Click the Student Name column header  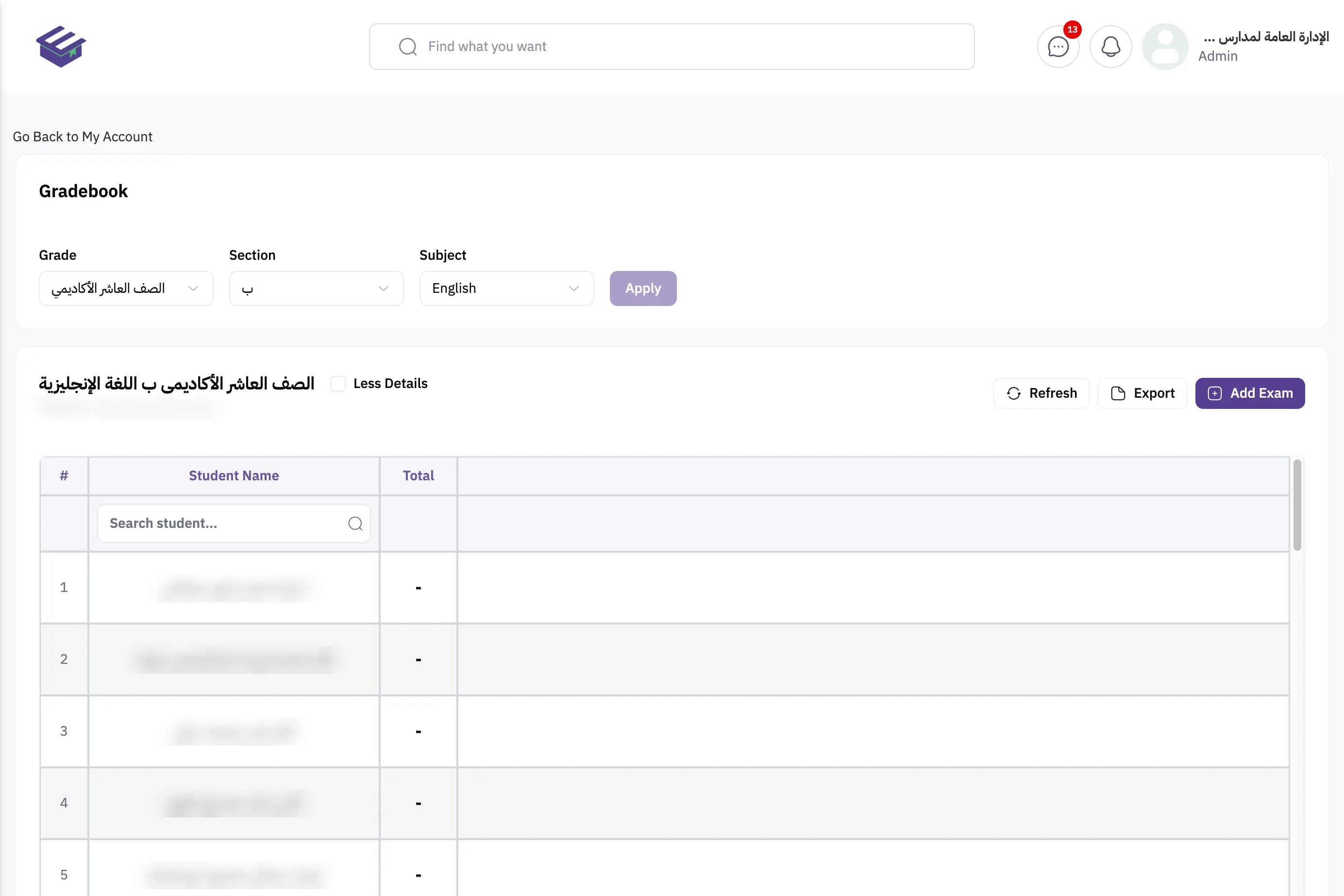pyautogui.click(x=234, y=475)
